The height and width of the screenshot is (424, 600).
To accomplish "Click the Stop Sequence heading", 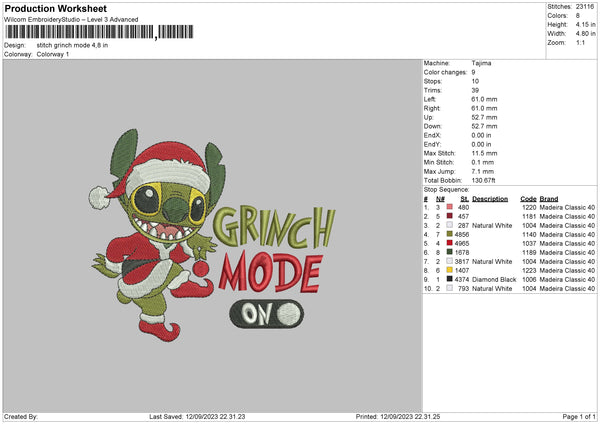I will click(446, 189).
